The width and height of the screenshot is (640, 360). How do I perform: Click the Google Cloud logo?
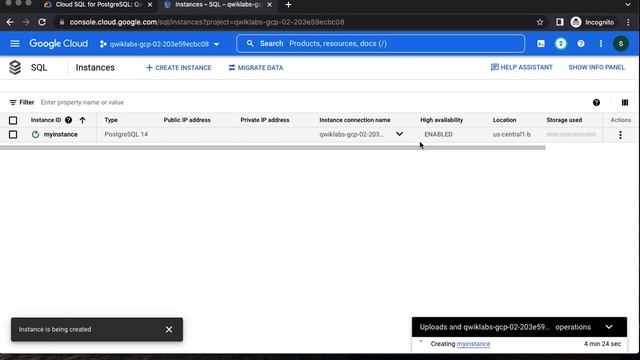[58, 44]
